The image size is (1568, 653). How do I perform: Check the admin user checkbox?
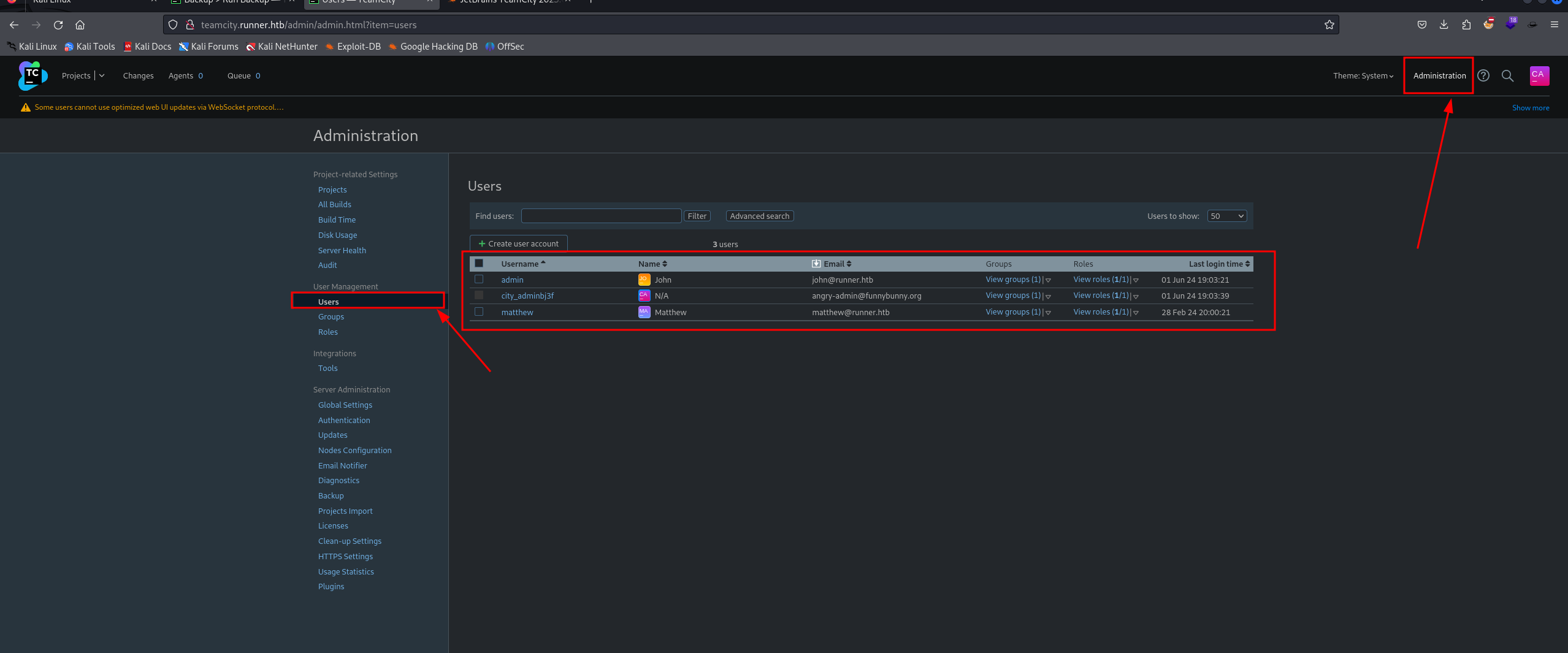(x=479, y=279)
